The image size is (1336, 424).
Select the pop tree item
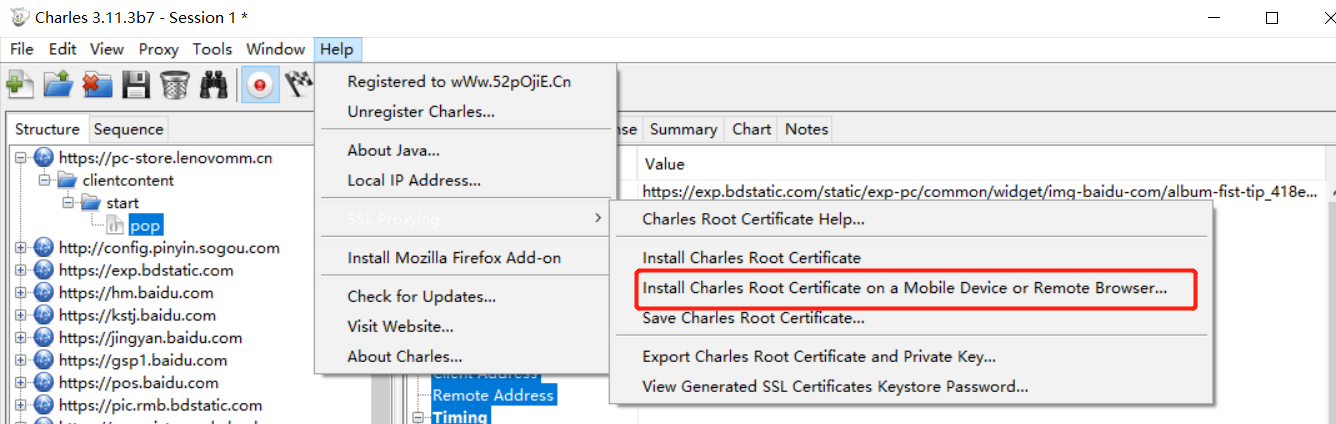pos(145,226)
